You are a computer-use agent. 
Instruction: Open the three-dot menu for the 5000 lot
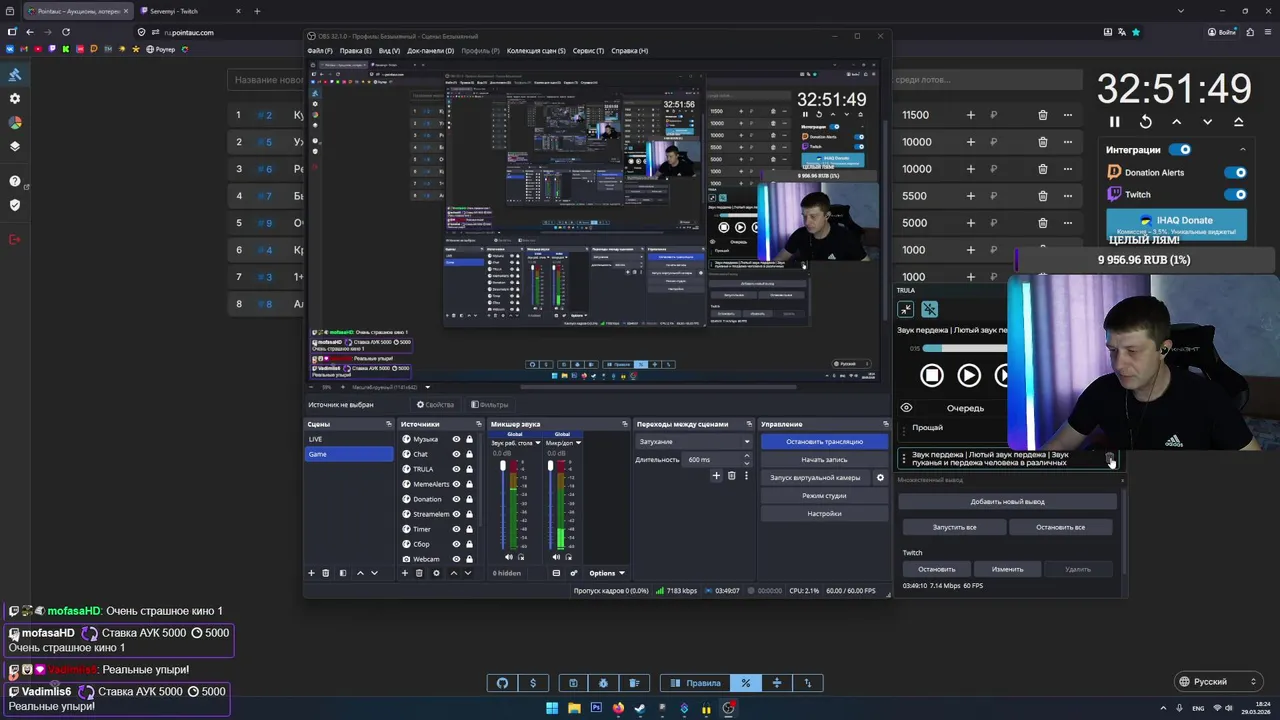(x=1067, y=223)
